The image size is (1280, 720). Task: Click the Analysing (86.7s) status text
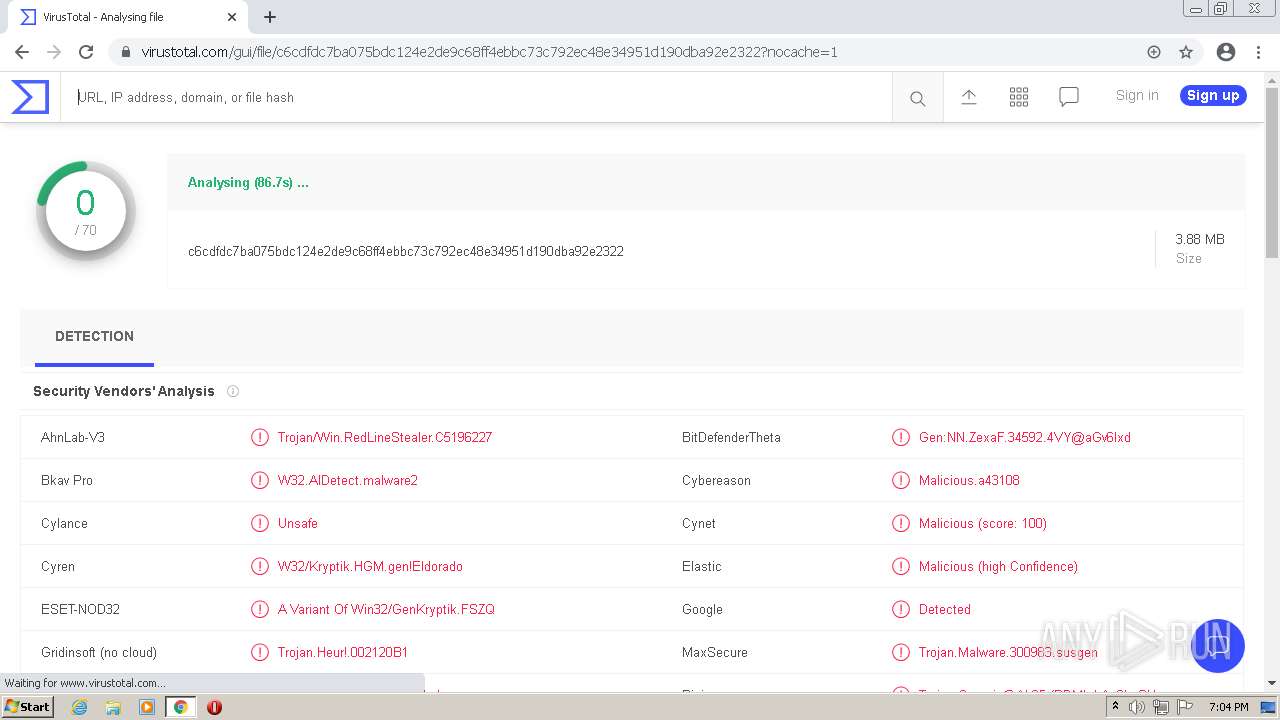(x=248, y=183)
